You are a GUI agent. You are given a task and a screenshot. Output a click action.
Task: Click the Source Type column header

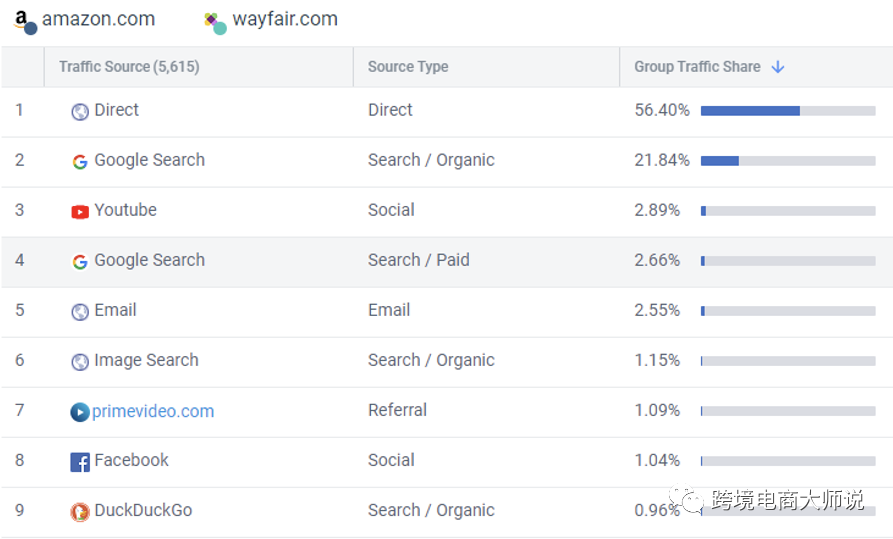(408, 67)
